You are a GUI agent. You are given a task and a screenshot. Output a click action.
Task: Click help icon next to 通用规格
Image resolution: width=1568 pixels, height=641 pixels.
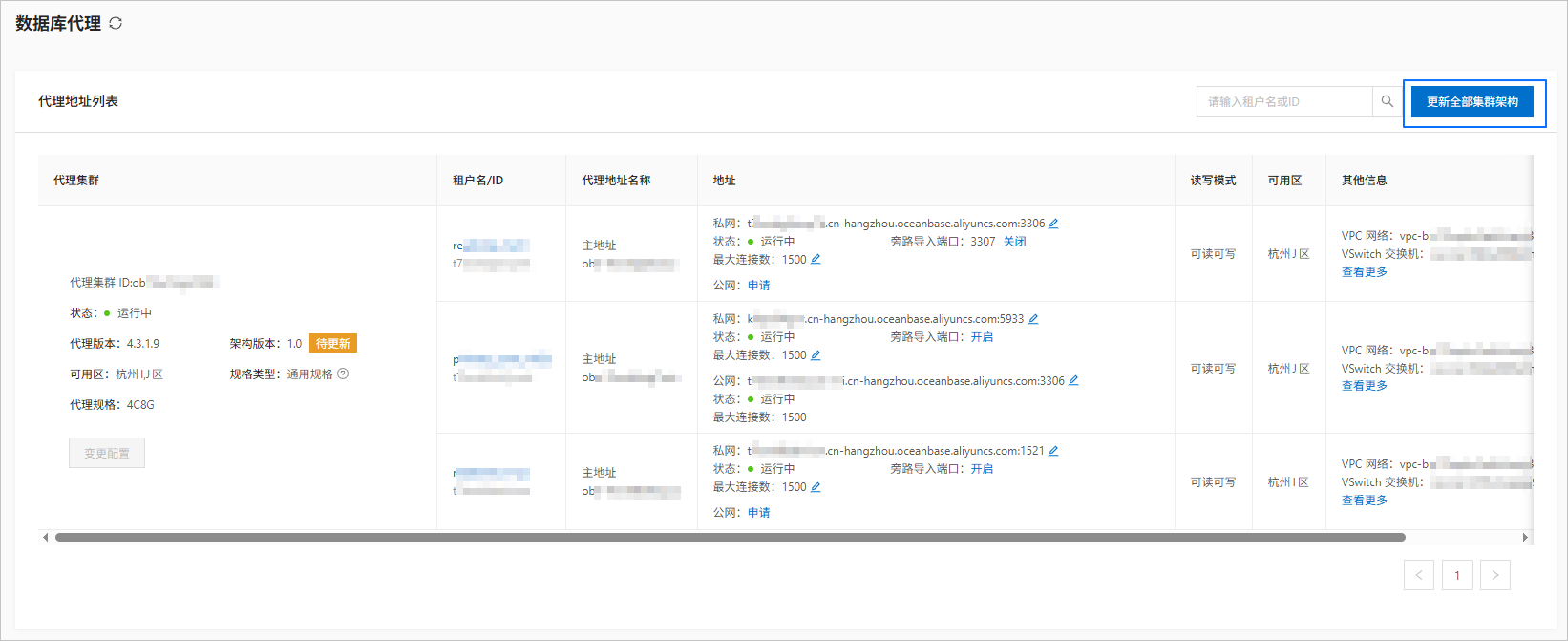click(x=343, y=374)
